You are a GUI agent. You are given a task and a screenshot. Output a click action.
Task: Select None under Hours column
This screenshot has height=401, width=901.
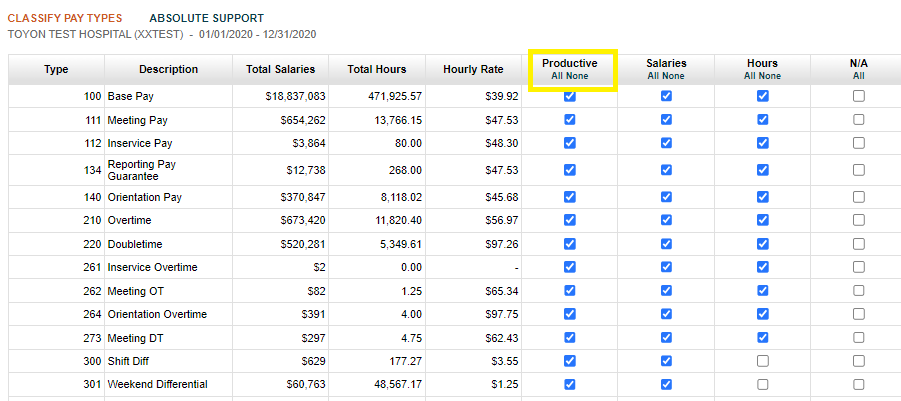click(771, 76)
